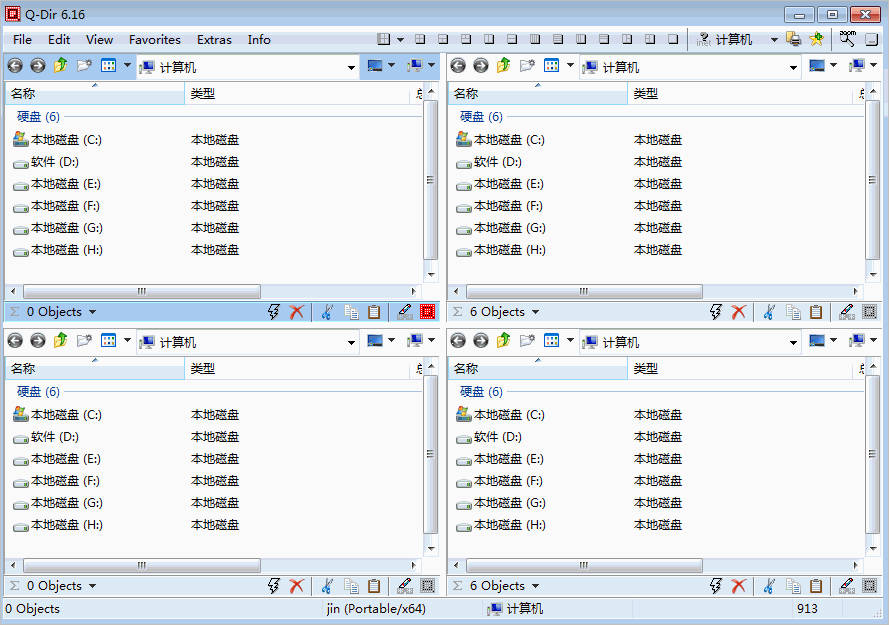Click the vertical scrollbar in the top-right pane

(x=873, y=180)
